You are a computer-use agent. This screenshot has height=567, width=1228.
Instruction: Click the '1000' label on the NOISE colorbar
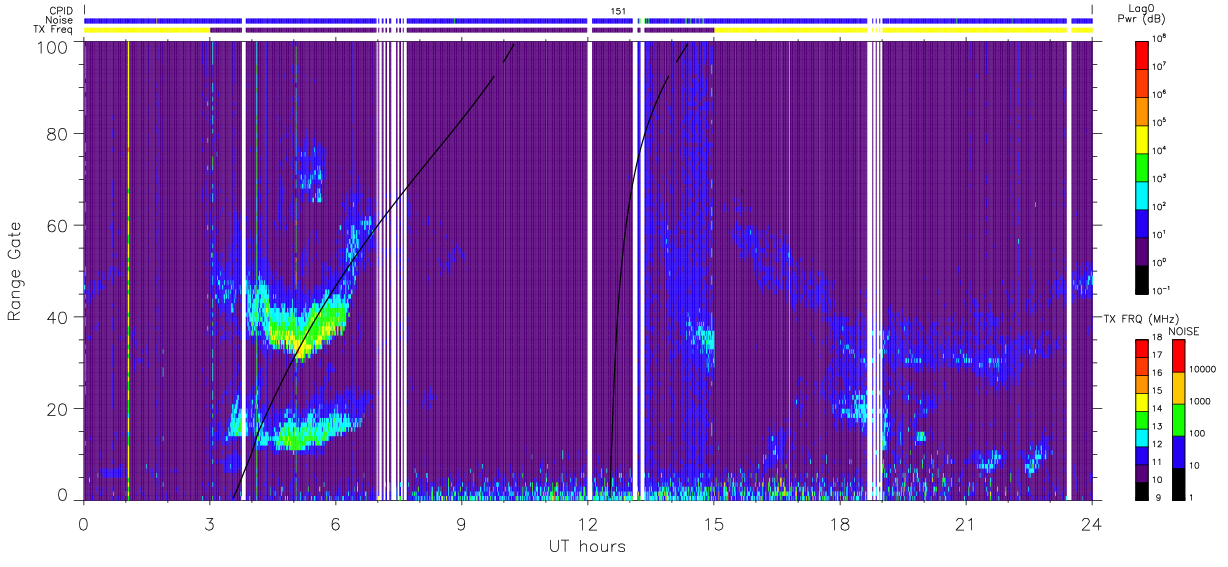pyautogui.click(x=1201, y=403)
